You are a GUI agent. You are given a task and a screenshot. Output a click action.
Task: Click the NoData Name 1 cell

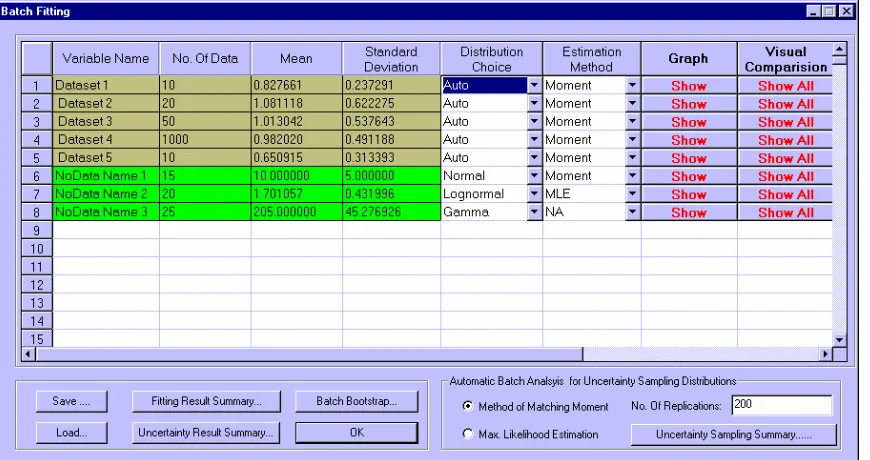(x=105, y=176)
